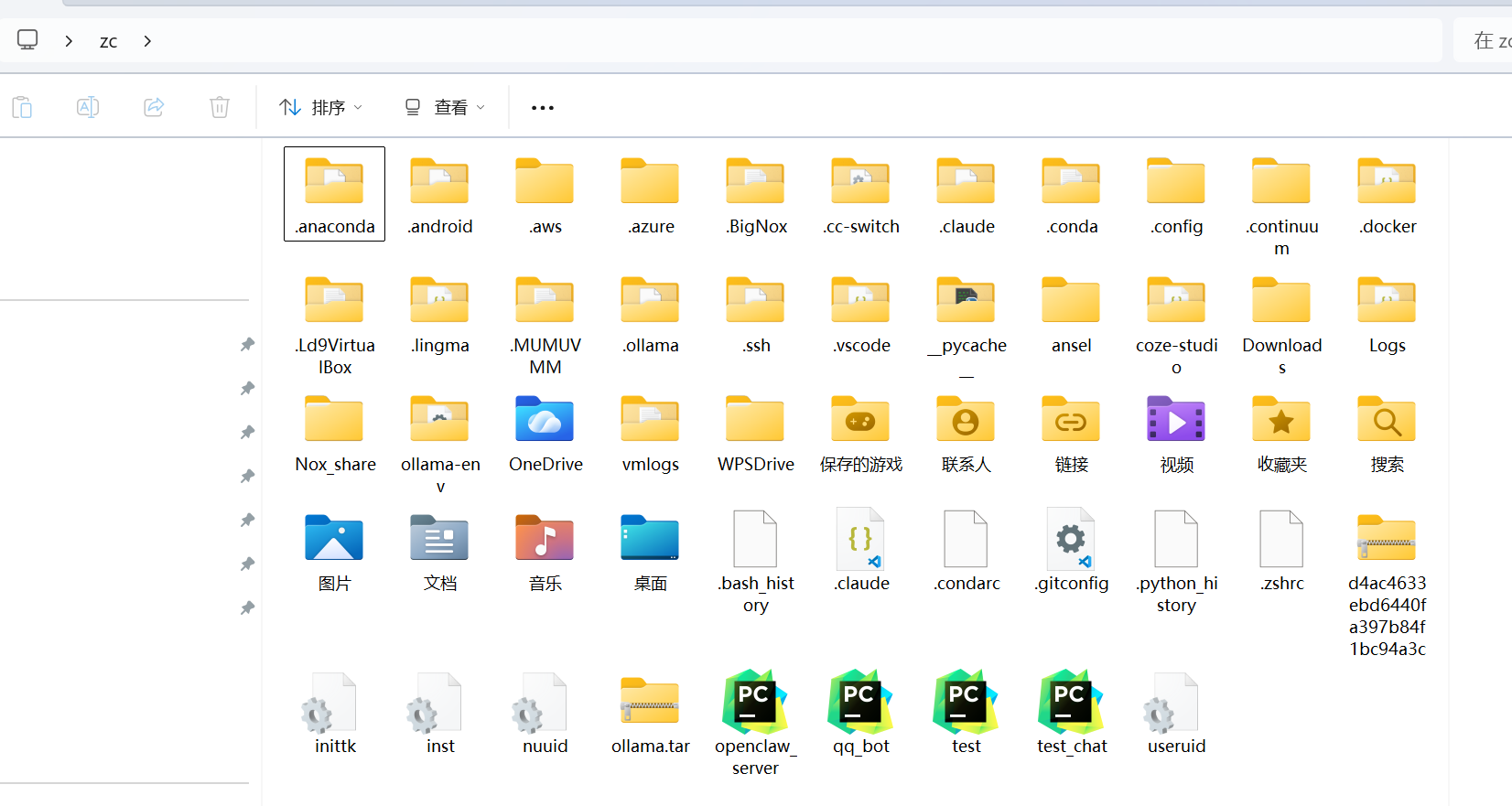
Task: Select the .docker folder
Action: click(x=1388, y=194)
